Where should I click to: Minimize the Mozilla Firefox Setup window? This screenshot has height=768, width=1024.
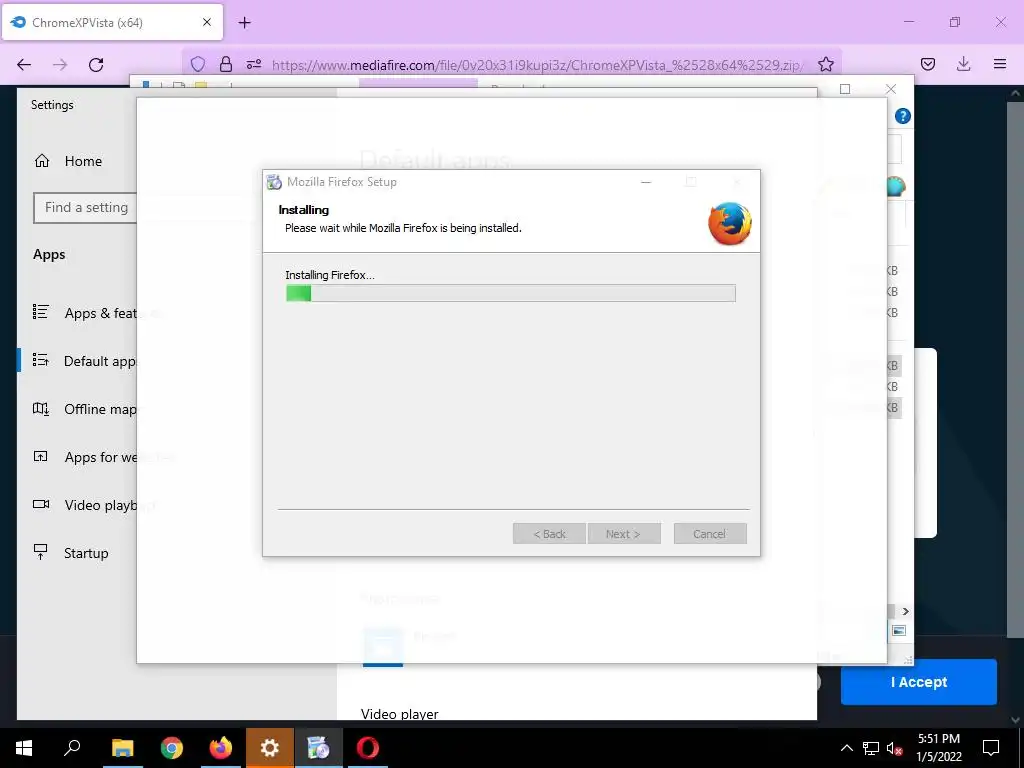point(646,182)
